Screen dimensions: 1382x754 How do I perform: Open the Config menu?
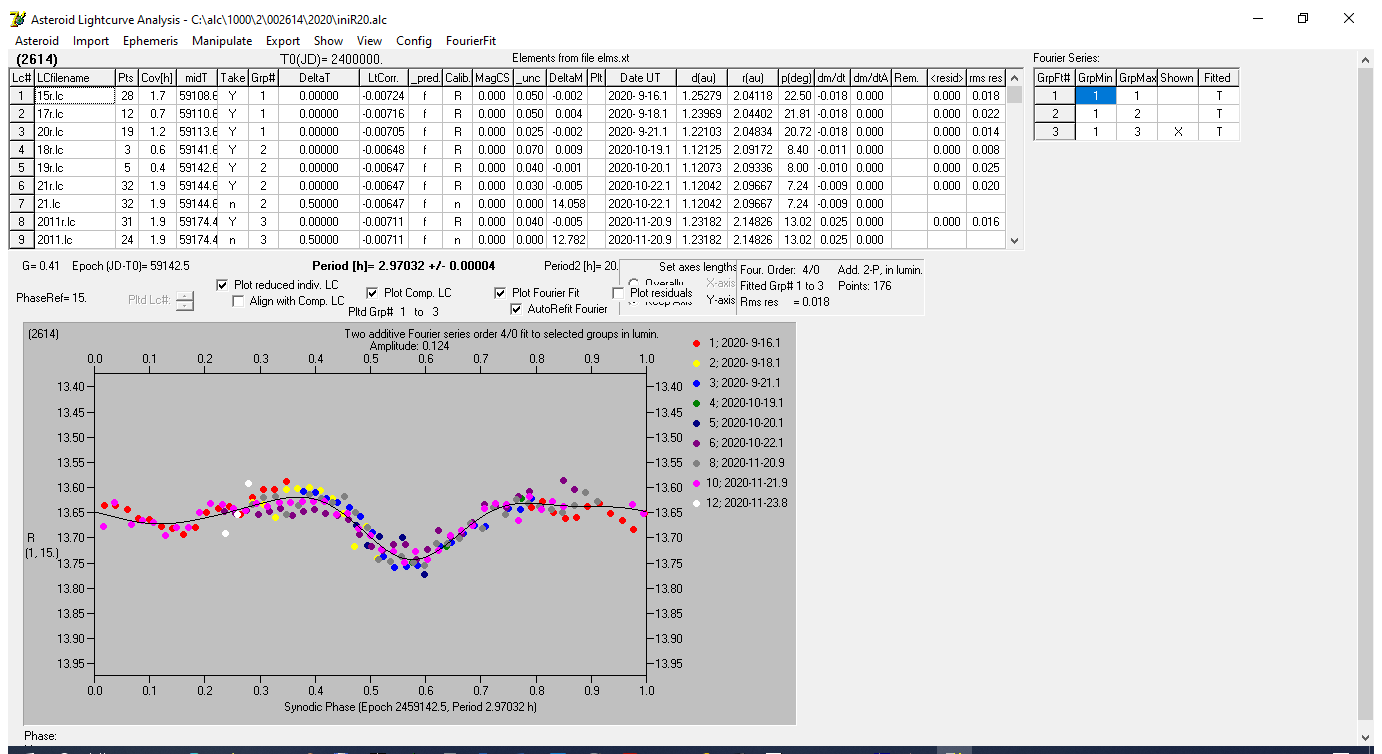point(414,41)
